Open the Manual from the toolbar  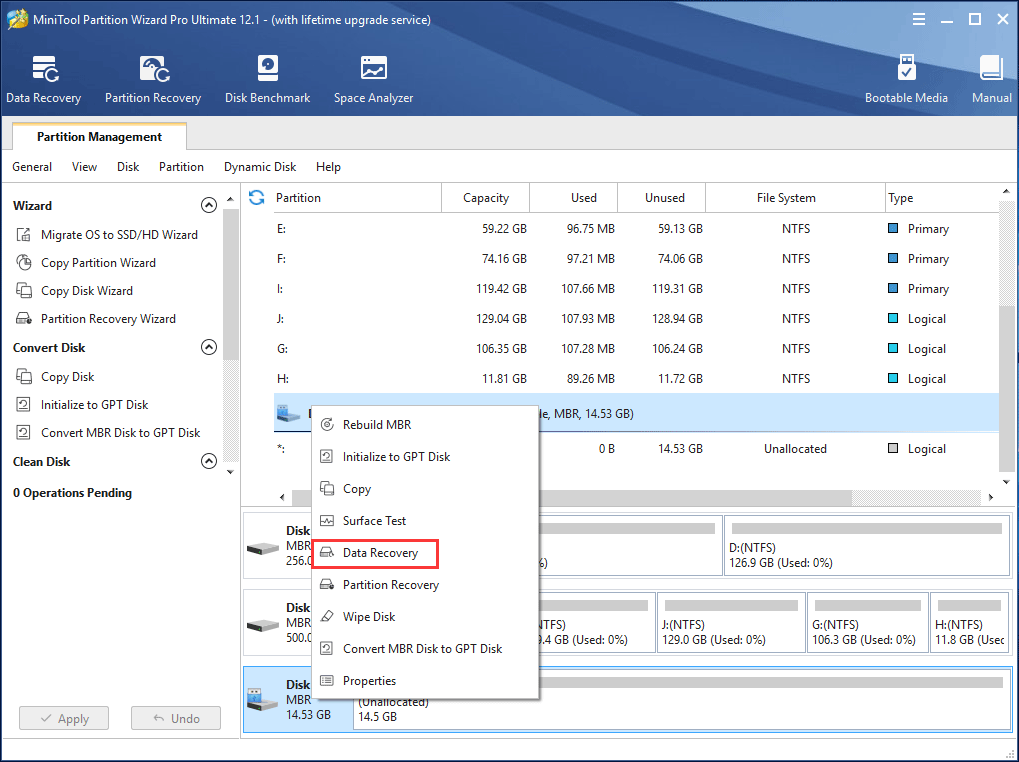990,78
